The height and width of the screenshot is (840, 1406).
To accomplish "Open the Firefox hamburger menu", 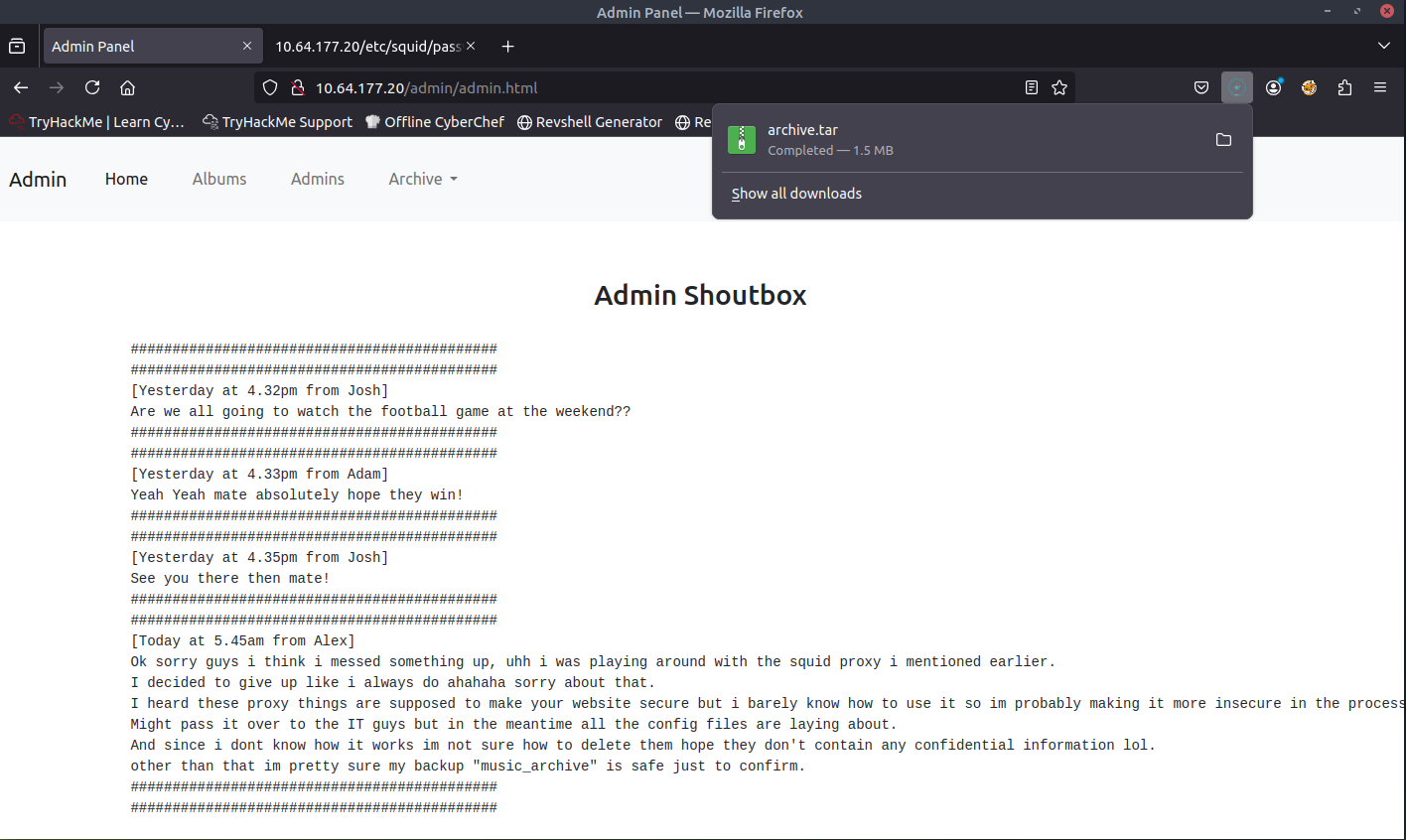I will click(1380, 87).
